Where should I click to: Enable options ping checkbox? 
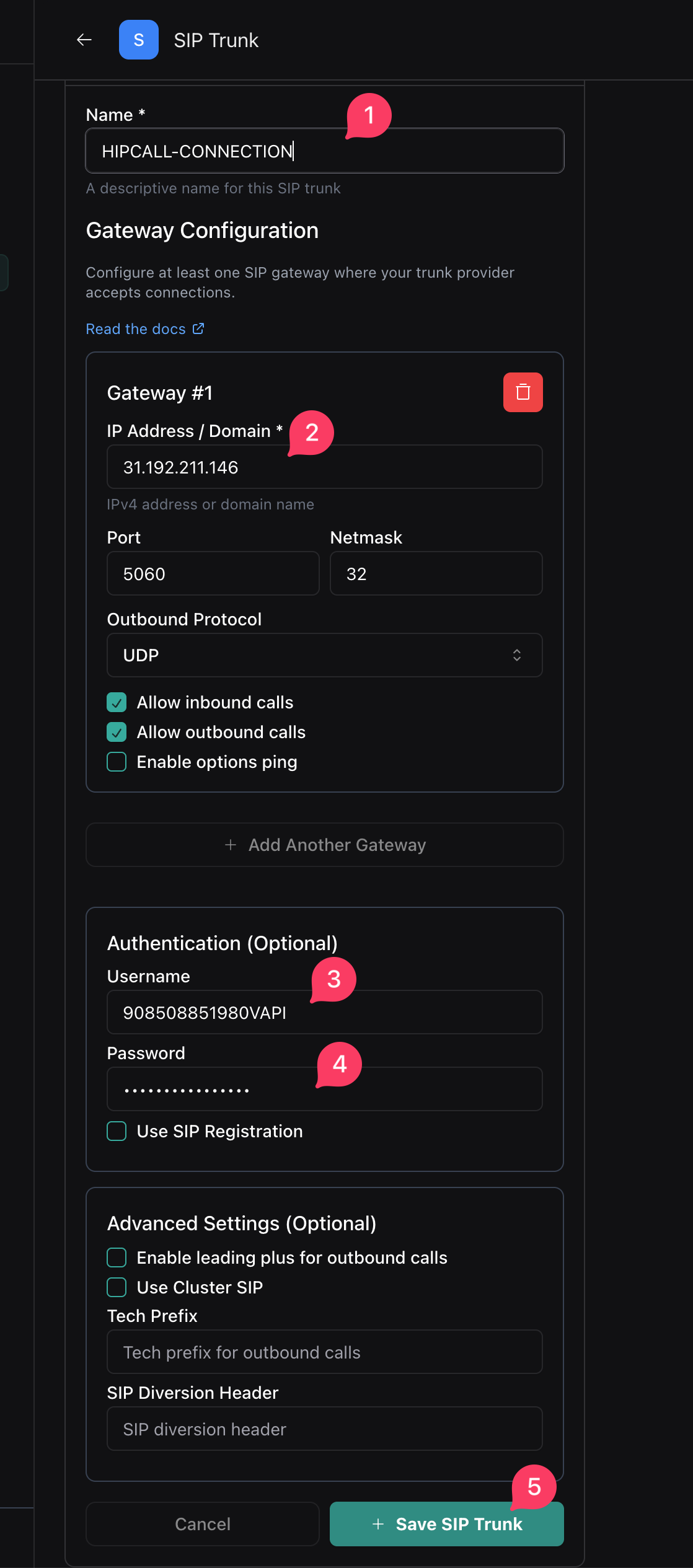point(117,762)
